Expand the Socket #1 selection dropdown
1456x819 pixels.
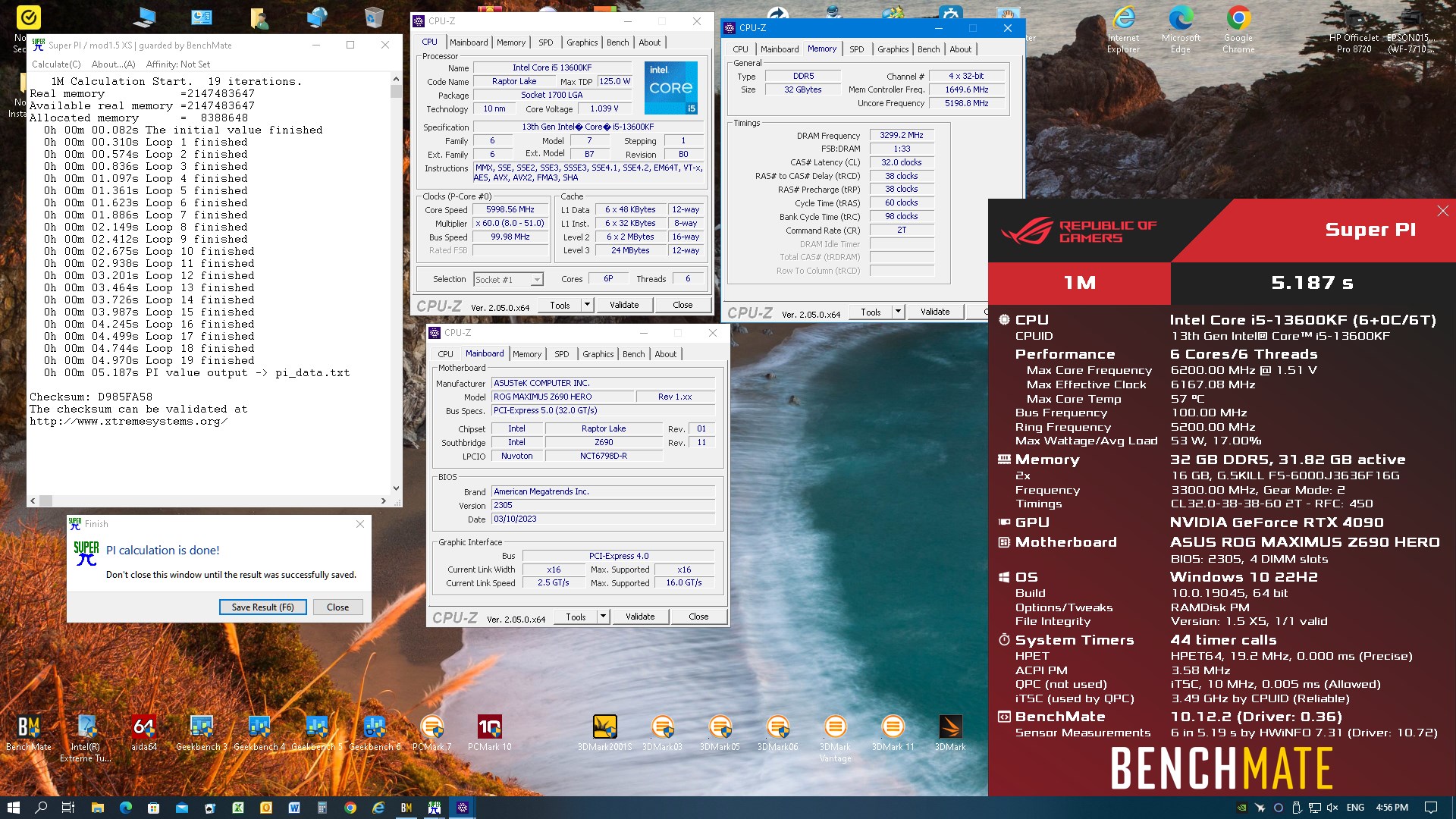click(x=537, y=280)
